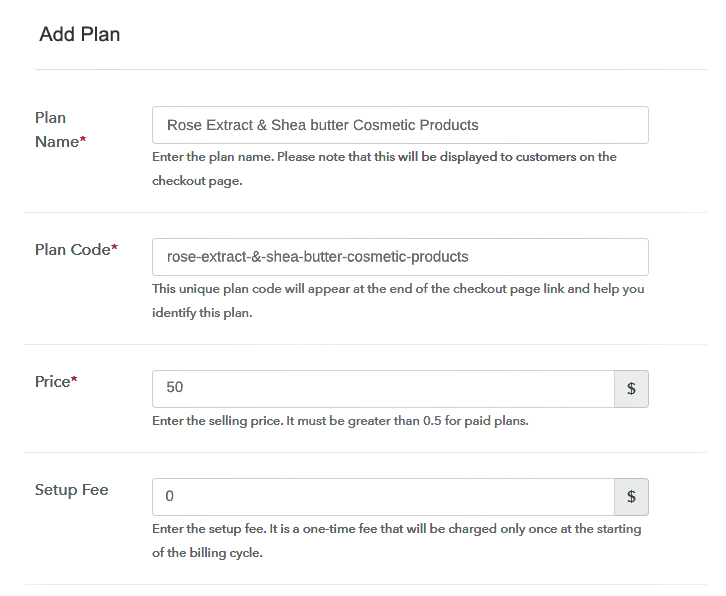Click the Setup Fee label
The image size is (726, 596).
click(x=72, y=490)
